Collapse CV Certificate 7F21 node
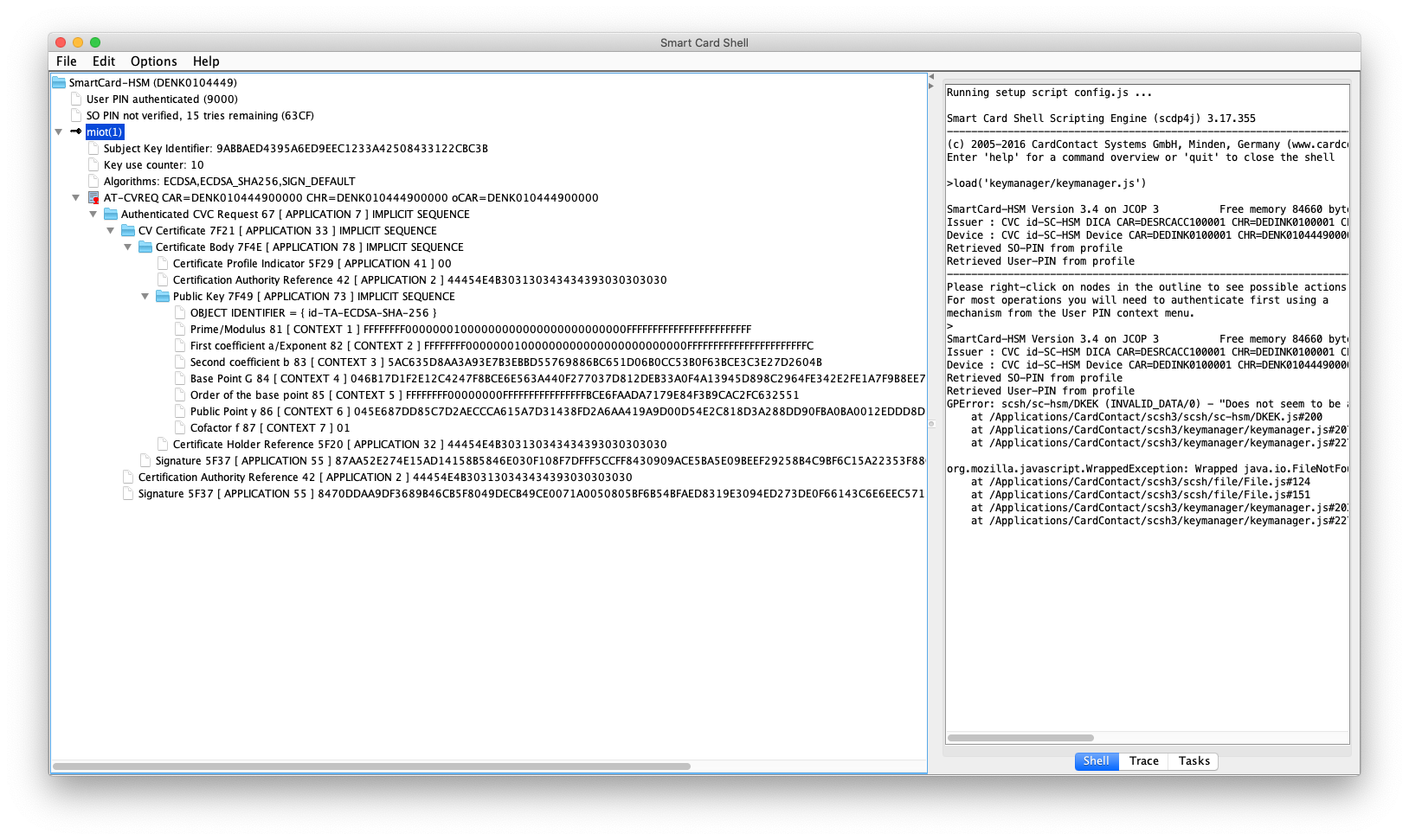This screenshot has height=840, width=1409. [x=111, y=230]
